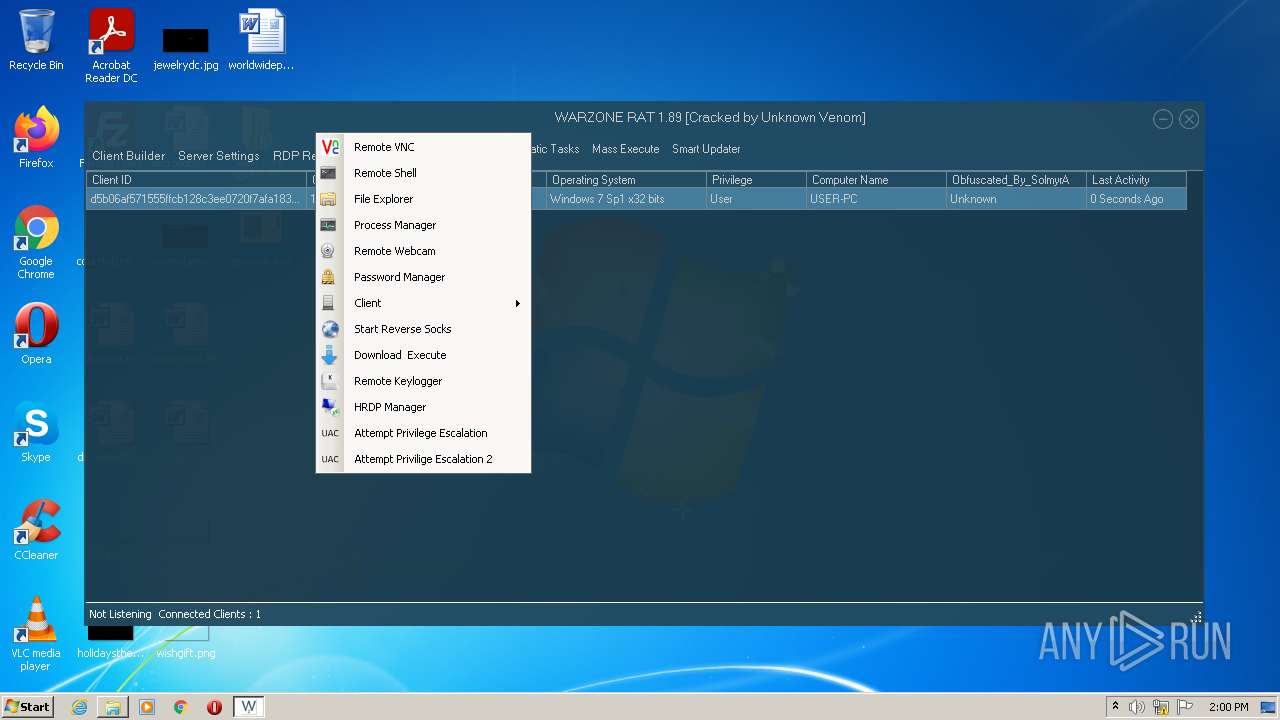Open CCleaner desktop shortcut
Image resolution: width=1280 pixels, height=720 pixels.
tap(36, 530)
